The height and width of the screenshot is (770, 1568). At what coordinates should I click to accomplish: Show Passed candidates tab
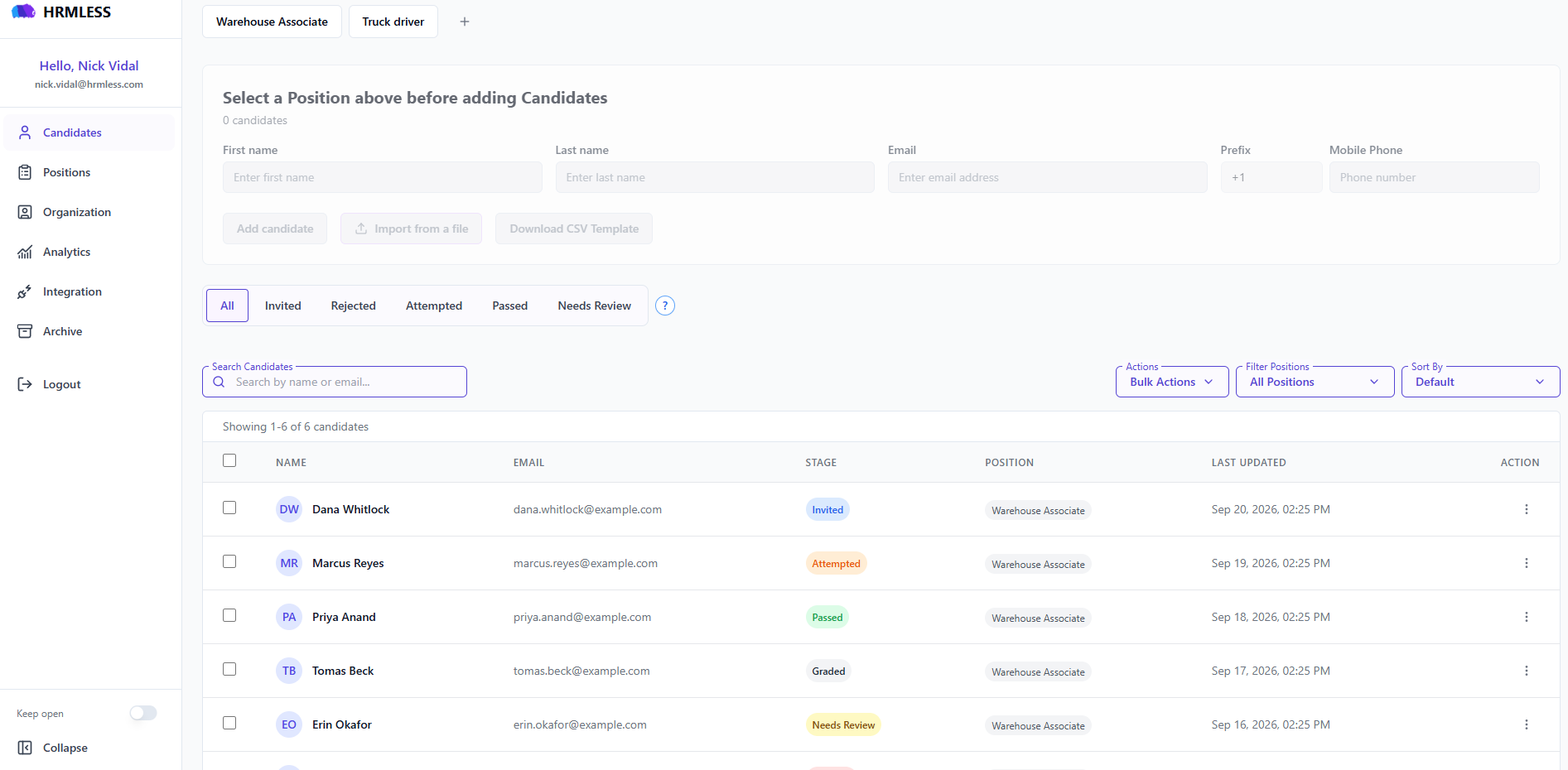510,306
